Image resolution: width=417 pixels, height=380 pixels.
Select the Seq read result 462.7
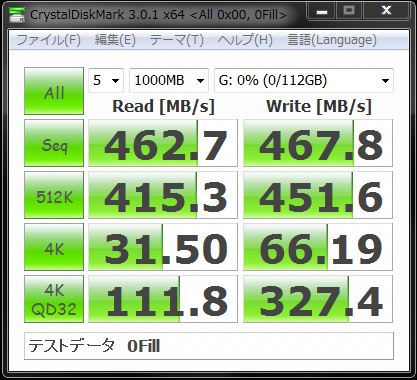163,143
